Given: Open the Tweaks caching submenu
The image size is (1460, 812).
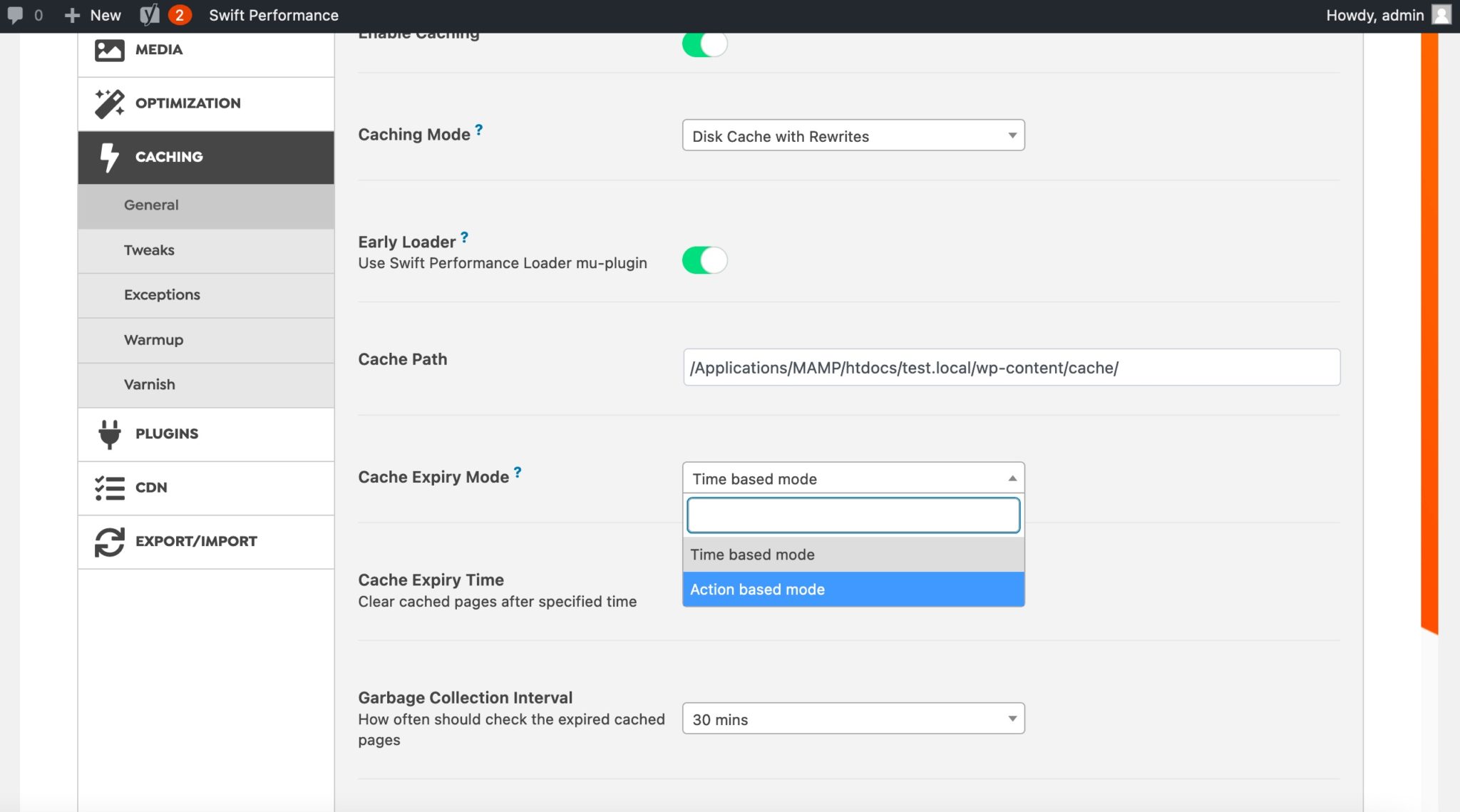Looking at the screenshot, I should [206, 251].
